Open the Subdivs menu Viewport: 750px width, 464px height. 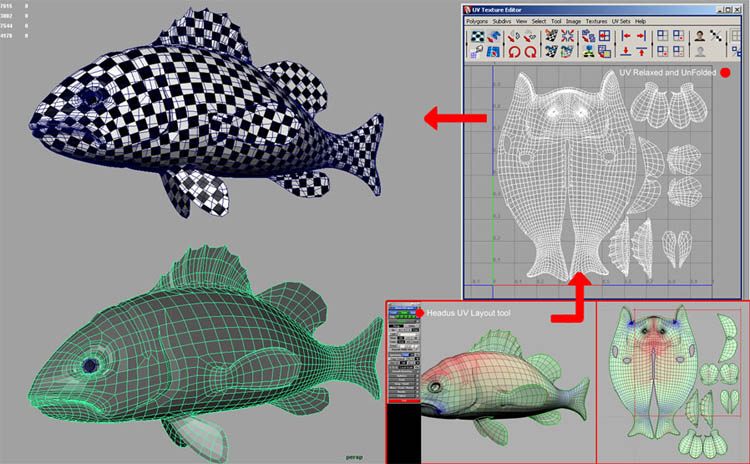tap(502, 22)
